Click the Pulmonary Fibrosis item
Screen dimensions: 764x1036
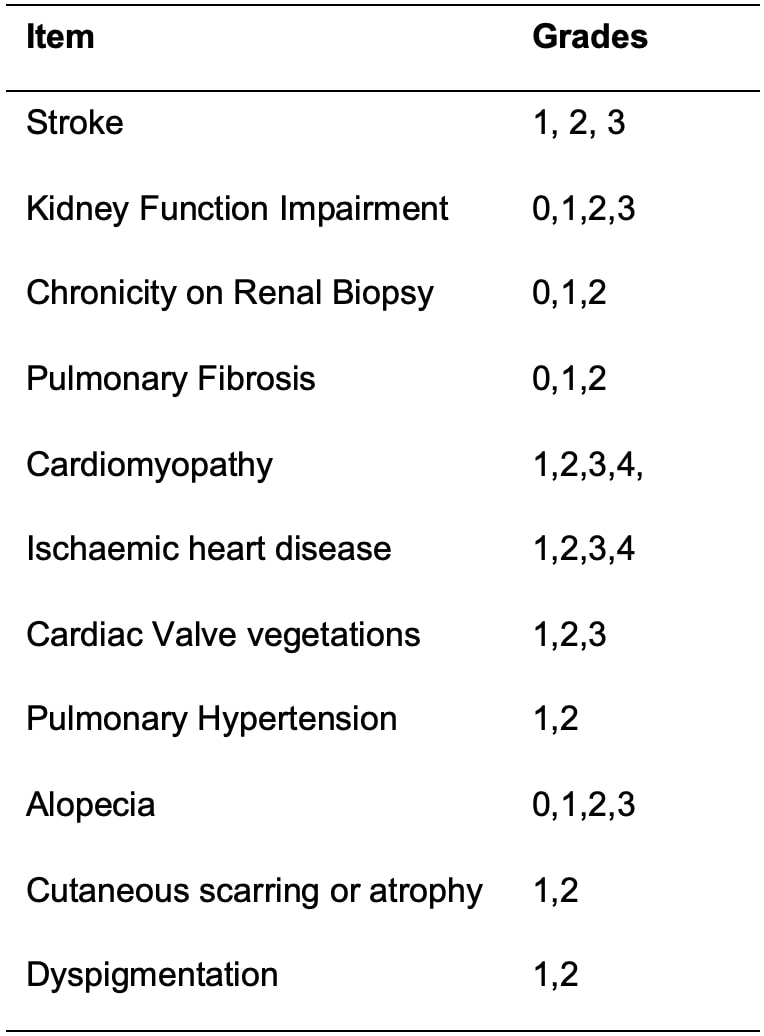point(170,379)
